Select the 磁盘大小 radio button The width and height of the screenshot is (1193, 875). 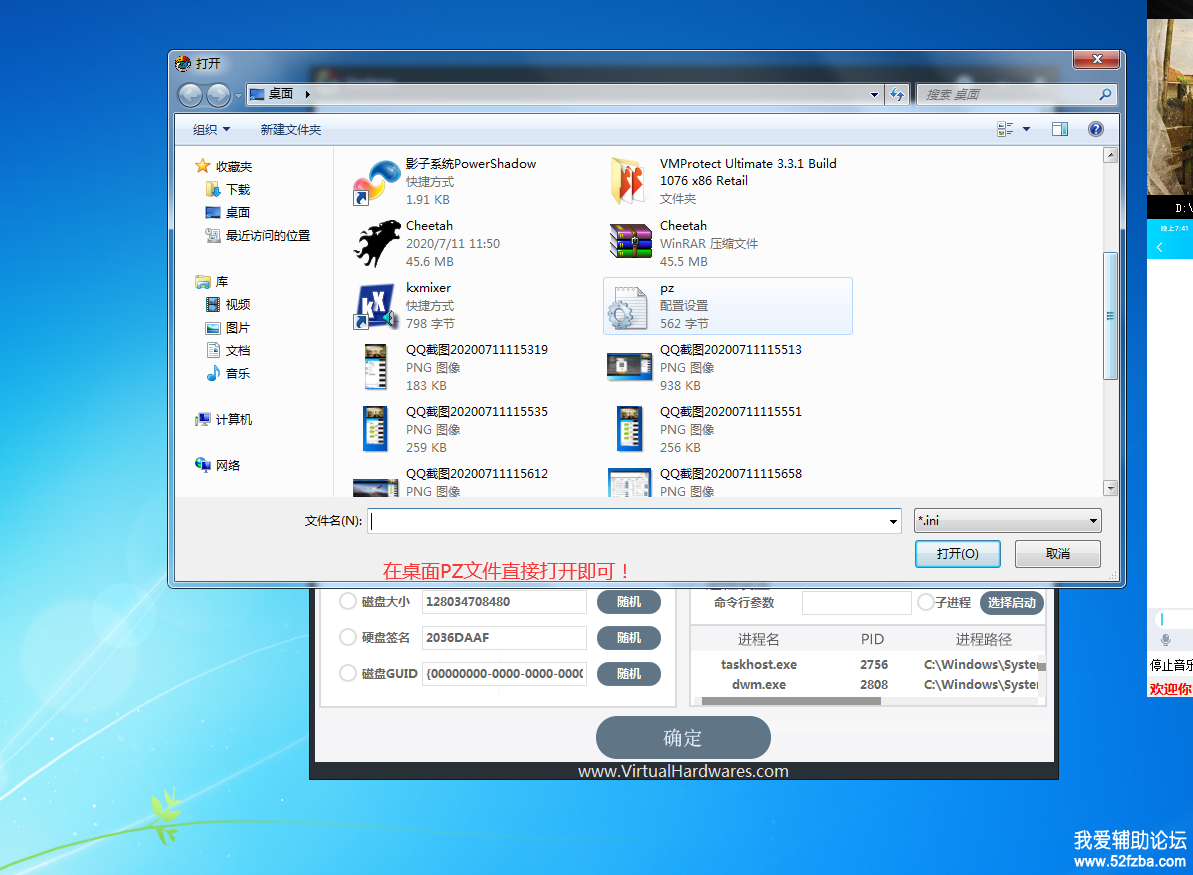[x=348, y=602]
